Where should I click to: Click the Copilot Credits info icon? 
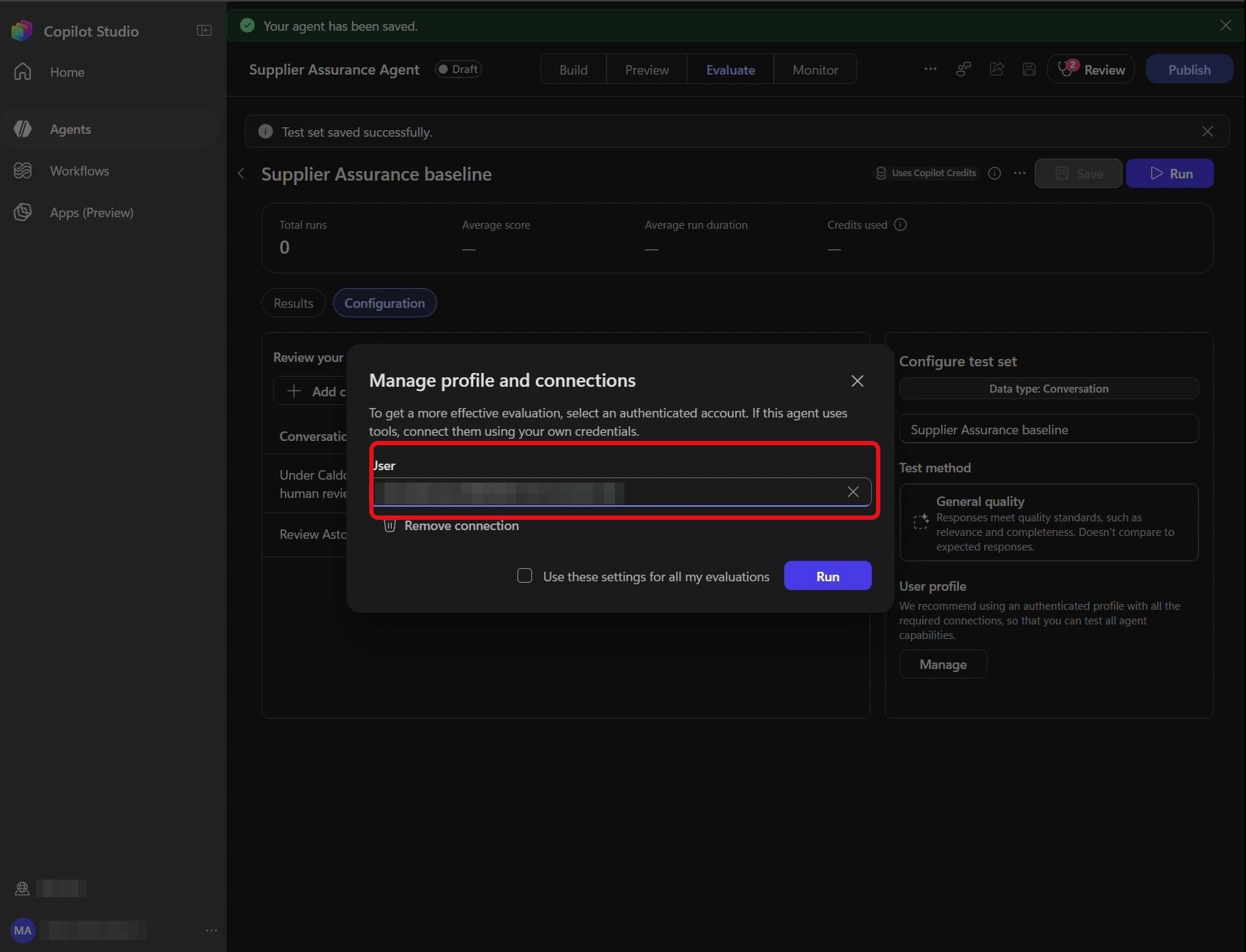pyautogui.click(x=994, y=173)
